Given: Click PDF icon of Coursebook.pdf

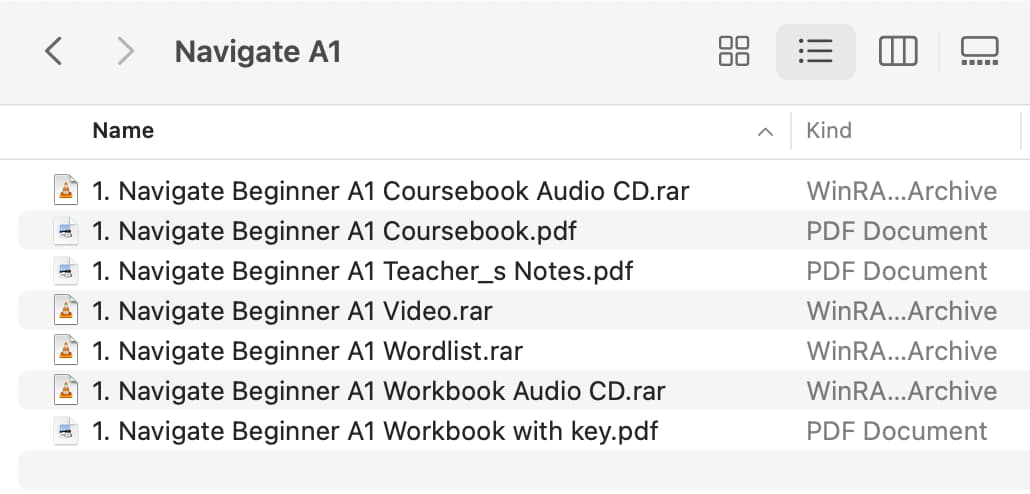Looking at the screenshot, I should 66,231.
